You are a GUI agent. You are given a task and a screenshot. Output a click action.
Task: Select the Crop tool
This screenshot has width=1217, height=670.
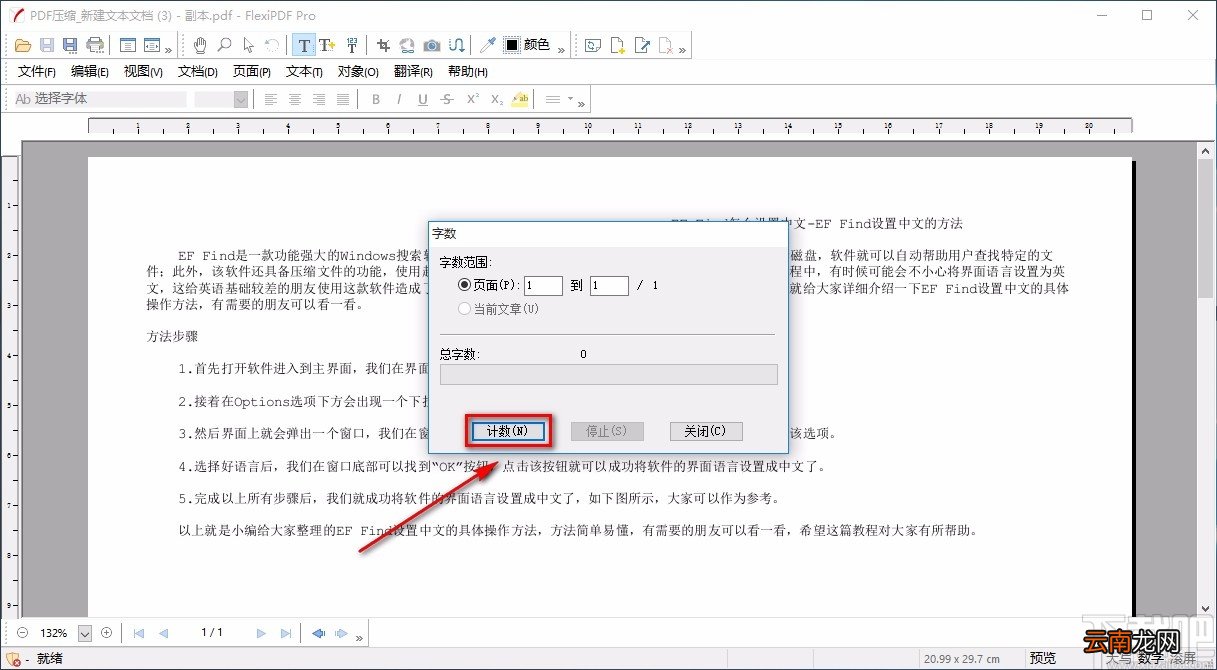coord(383,45)
